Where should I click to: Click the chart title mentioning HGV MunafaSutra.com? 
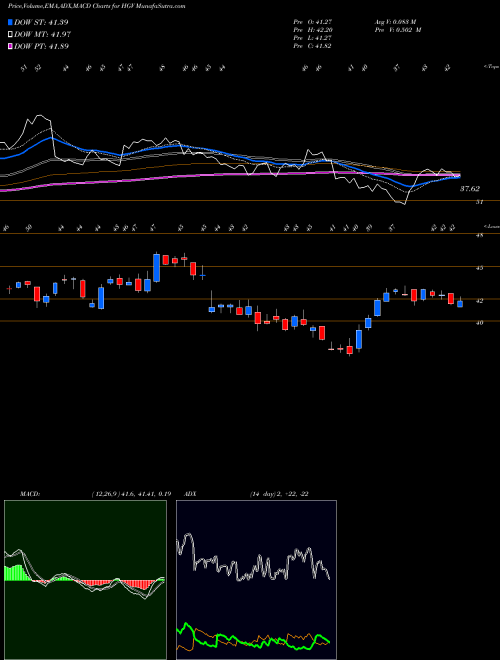(x=97, y=6)
